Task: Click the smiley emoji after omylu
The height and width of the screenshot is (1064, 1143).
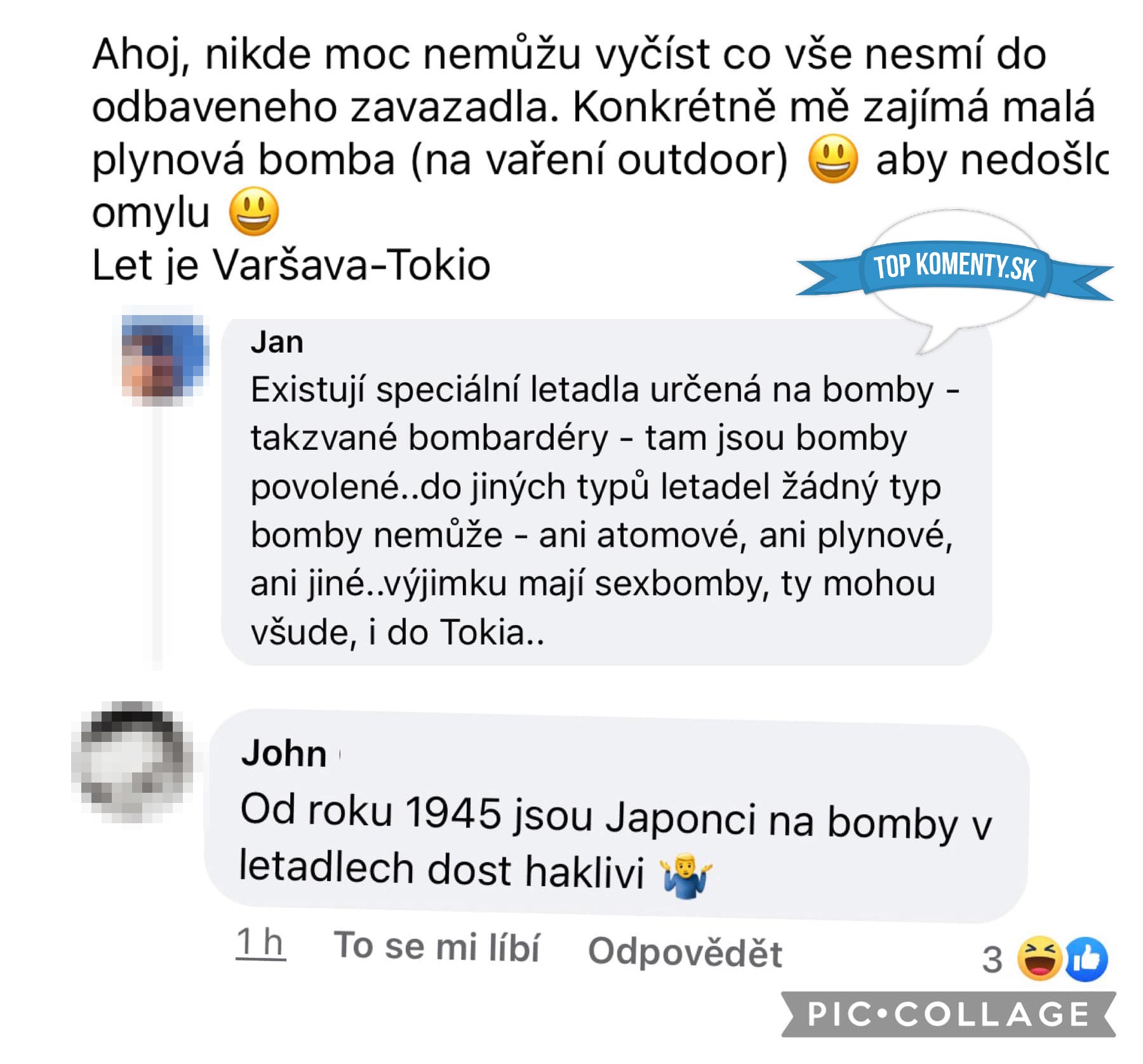Action: (253, 212)
